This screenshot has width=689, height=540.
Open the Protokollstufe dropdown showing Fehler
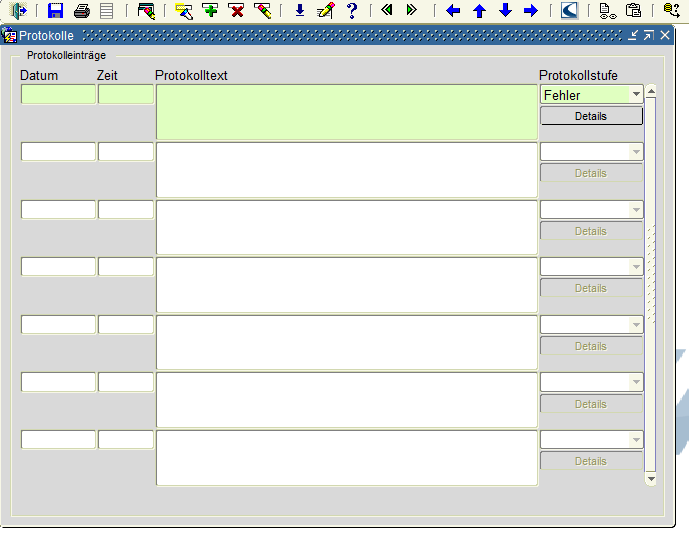tap(636, 95)
